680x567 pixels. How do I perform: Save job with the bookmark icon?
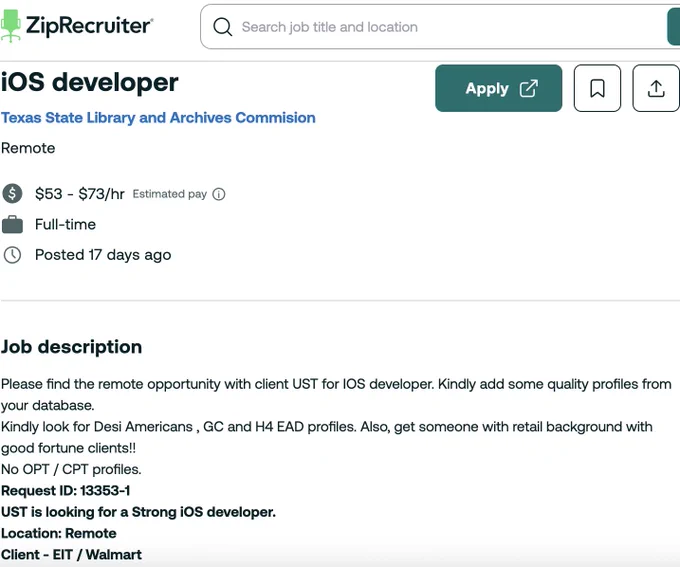597,88
